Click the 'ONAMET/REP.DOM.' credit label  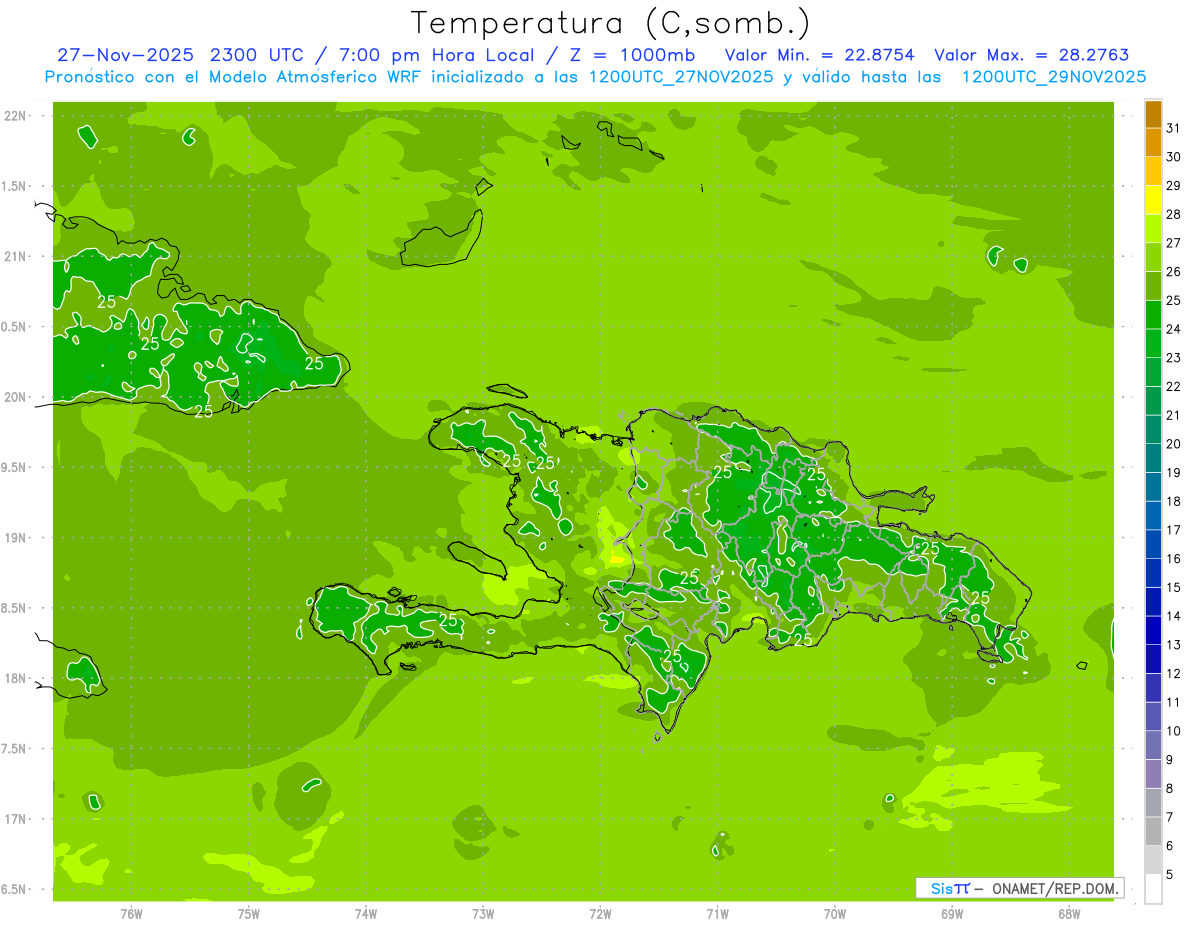point(1055,888)
